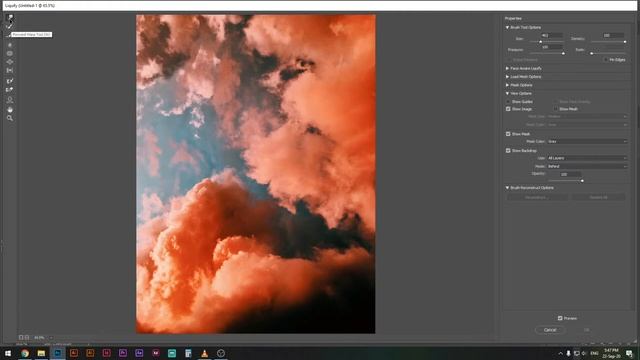Screen dimensions: 640x360
Task: Collapse the Brush Tool Options section
Action: [507, 27]
